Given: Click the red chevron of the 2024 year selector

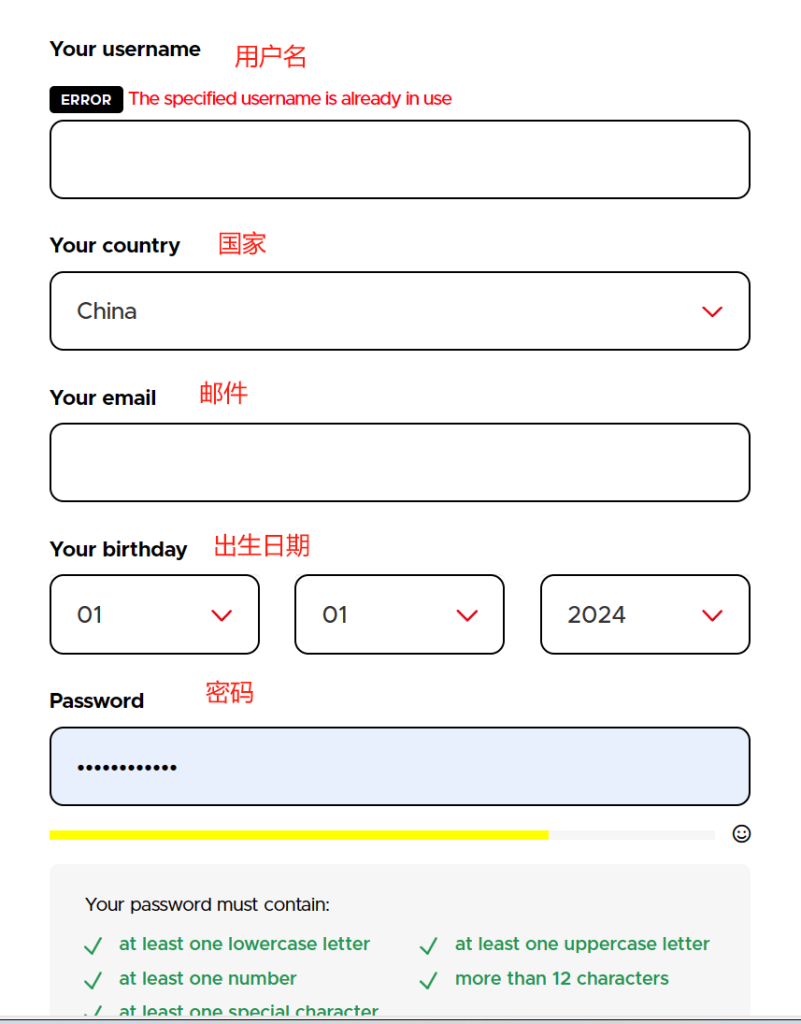Looking at the screenshot, I should 712,615.
